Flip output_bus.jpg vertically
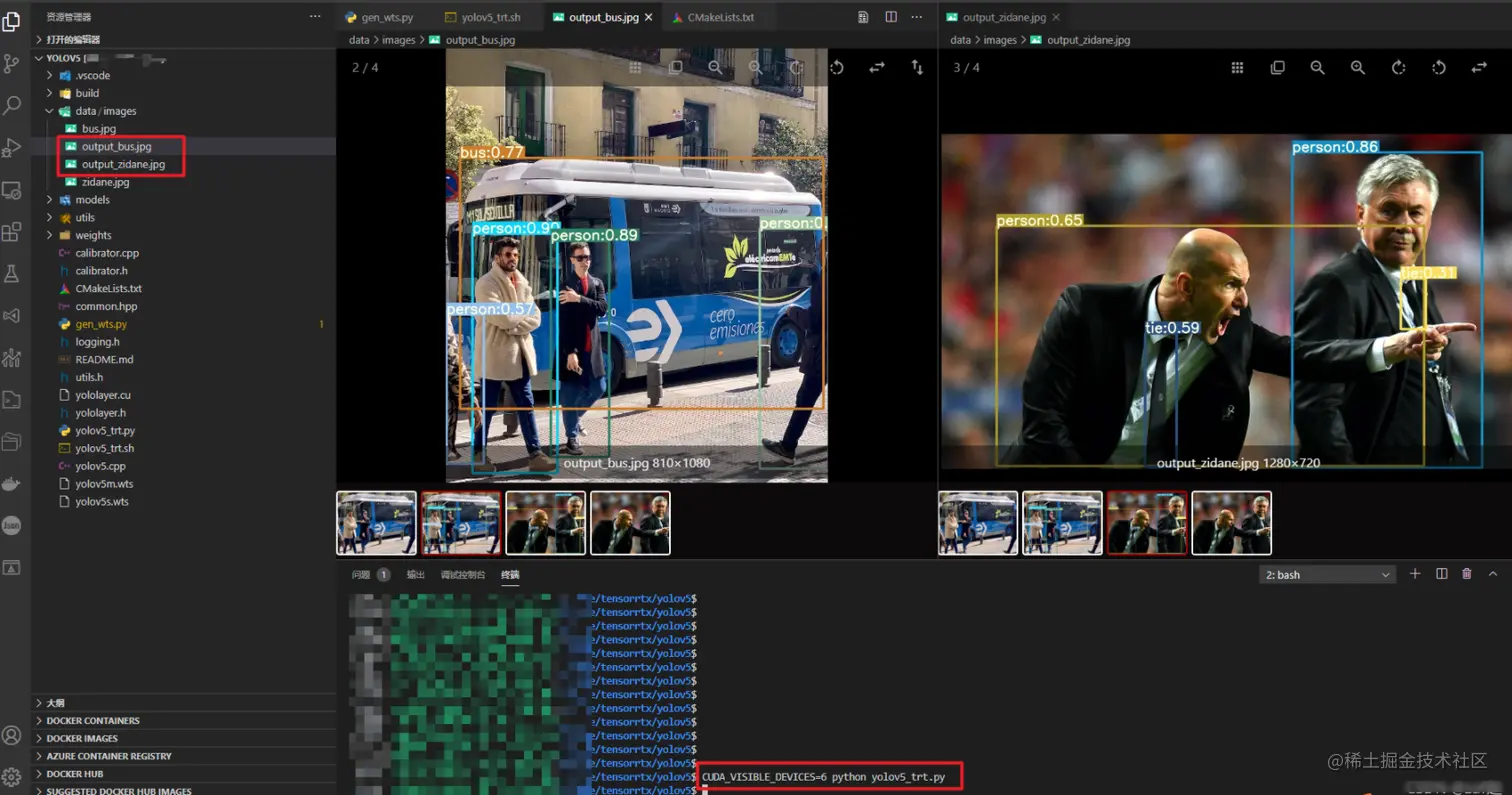Viewport: 1512px width, 795px height. (917, 67)
